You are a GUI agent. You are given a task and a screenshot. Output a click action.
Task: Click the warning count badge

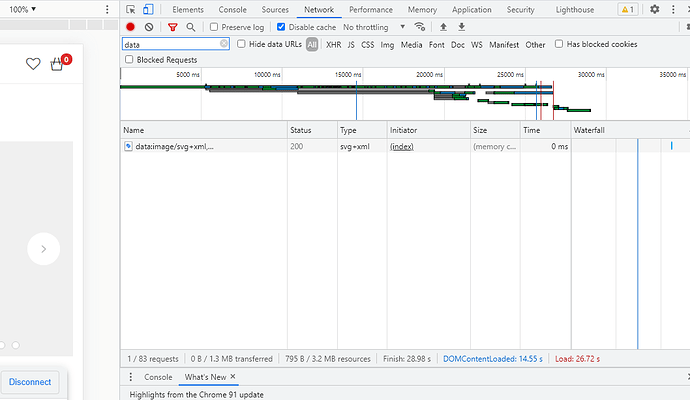point(628,9)
